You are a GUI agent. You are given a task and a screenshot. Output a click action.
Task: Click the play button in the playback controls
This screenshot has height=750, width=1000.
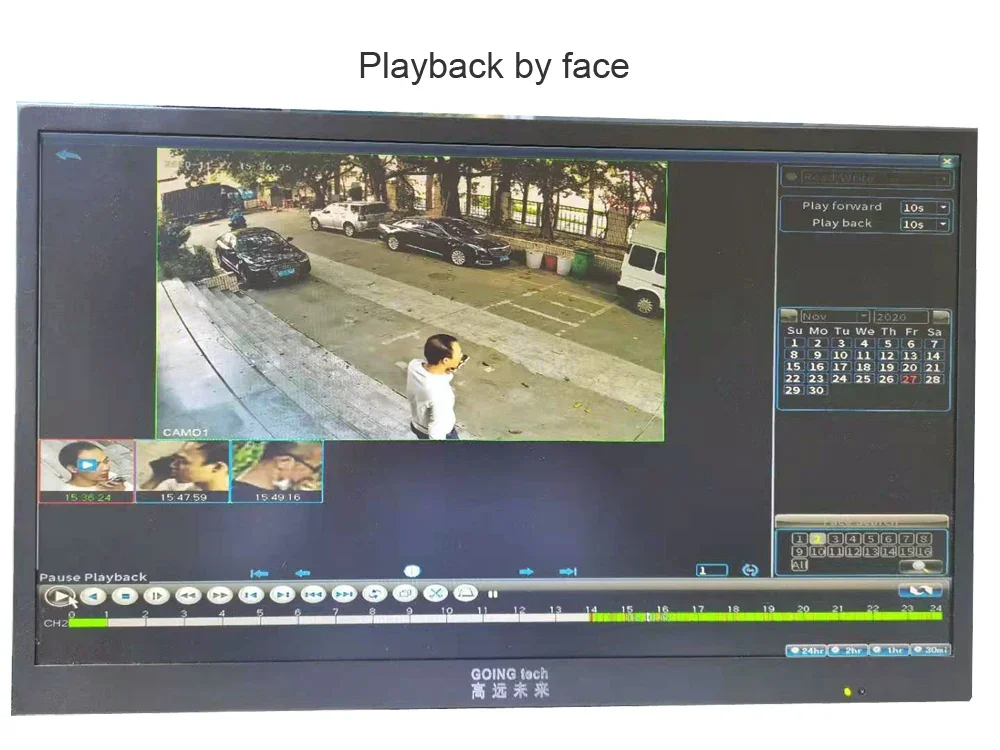pos(59,597)
